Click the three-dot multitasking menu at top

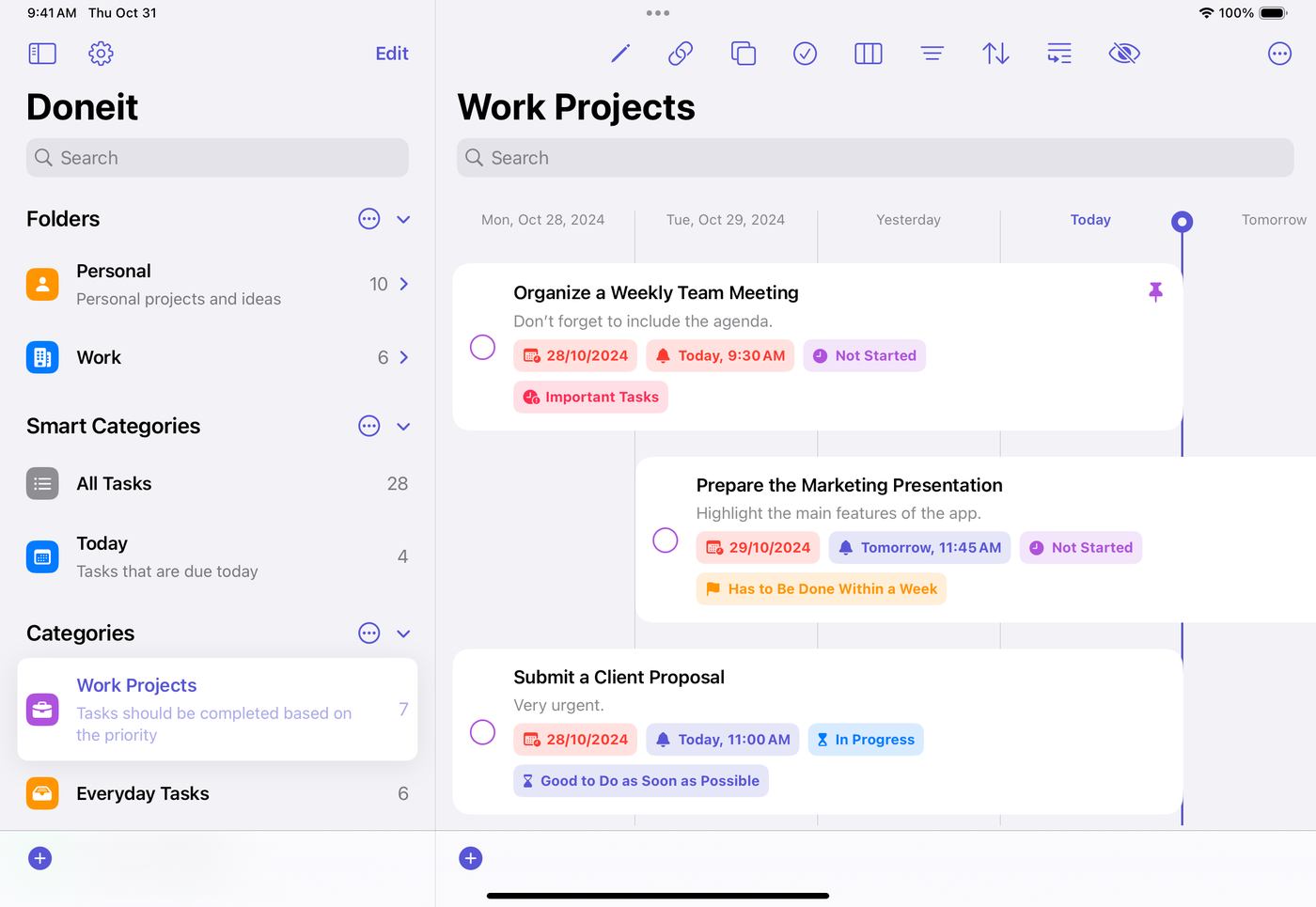[x=658, y=13]
